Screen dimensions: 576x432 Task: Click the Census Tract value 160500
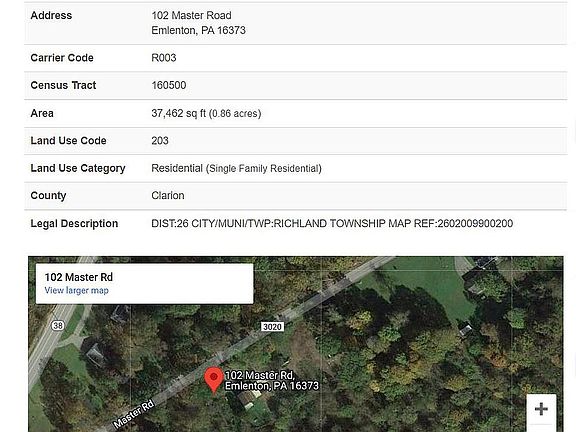(x=169, y=85)
